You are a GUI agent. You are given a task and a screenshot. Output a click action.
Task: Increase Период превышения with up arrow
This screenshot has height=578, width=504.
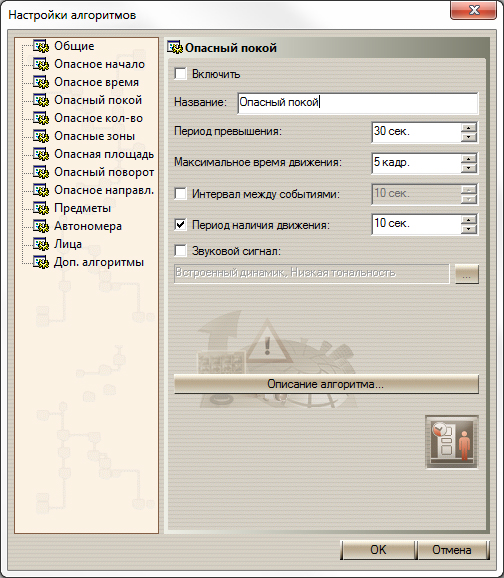469,128
